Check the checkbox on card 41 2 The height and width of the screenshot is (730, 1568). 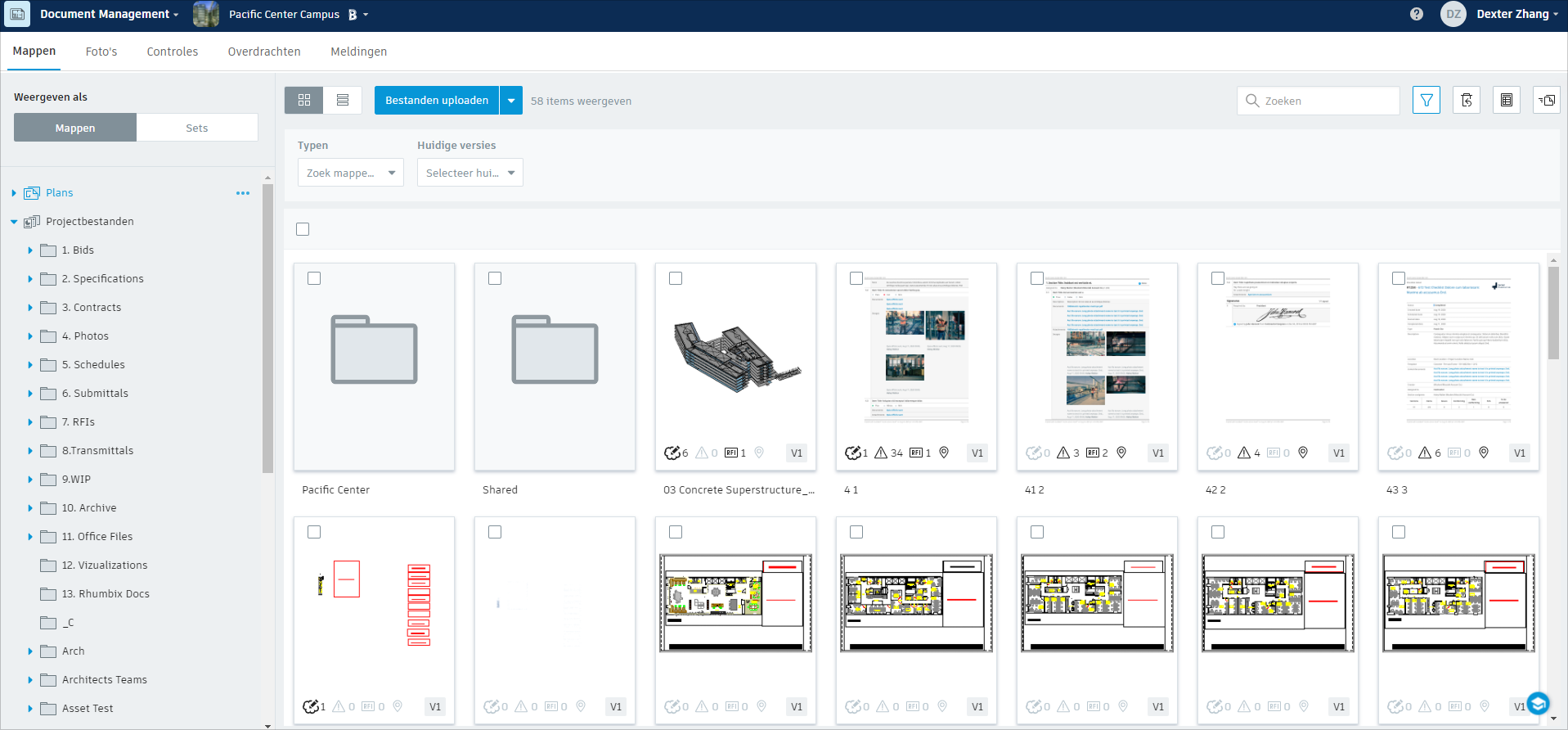click(x=1037, y=278)
